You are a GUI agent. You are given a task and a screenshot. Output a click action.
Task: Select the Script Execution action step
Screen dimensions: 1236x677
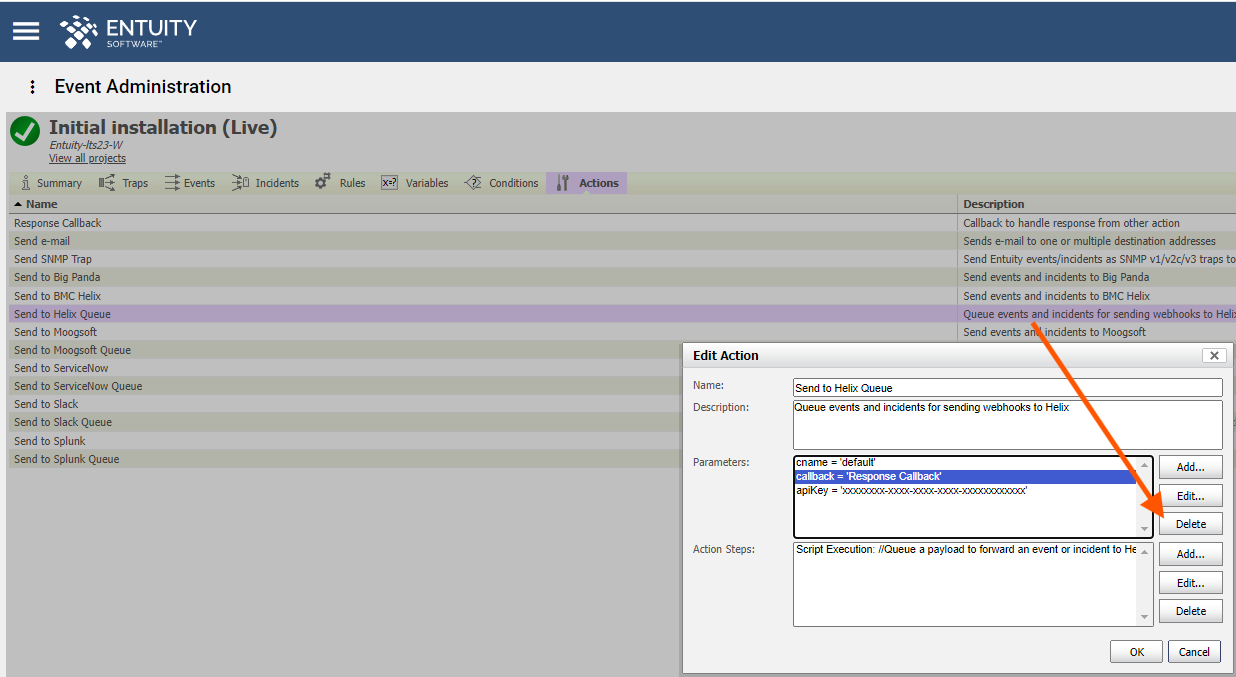click(x=965, y=550)
